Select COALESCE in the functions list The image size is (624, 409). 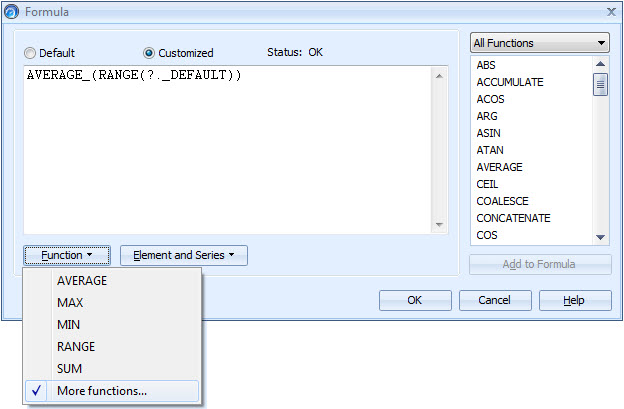pyautogui.click(x=502, y=201)
